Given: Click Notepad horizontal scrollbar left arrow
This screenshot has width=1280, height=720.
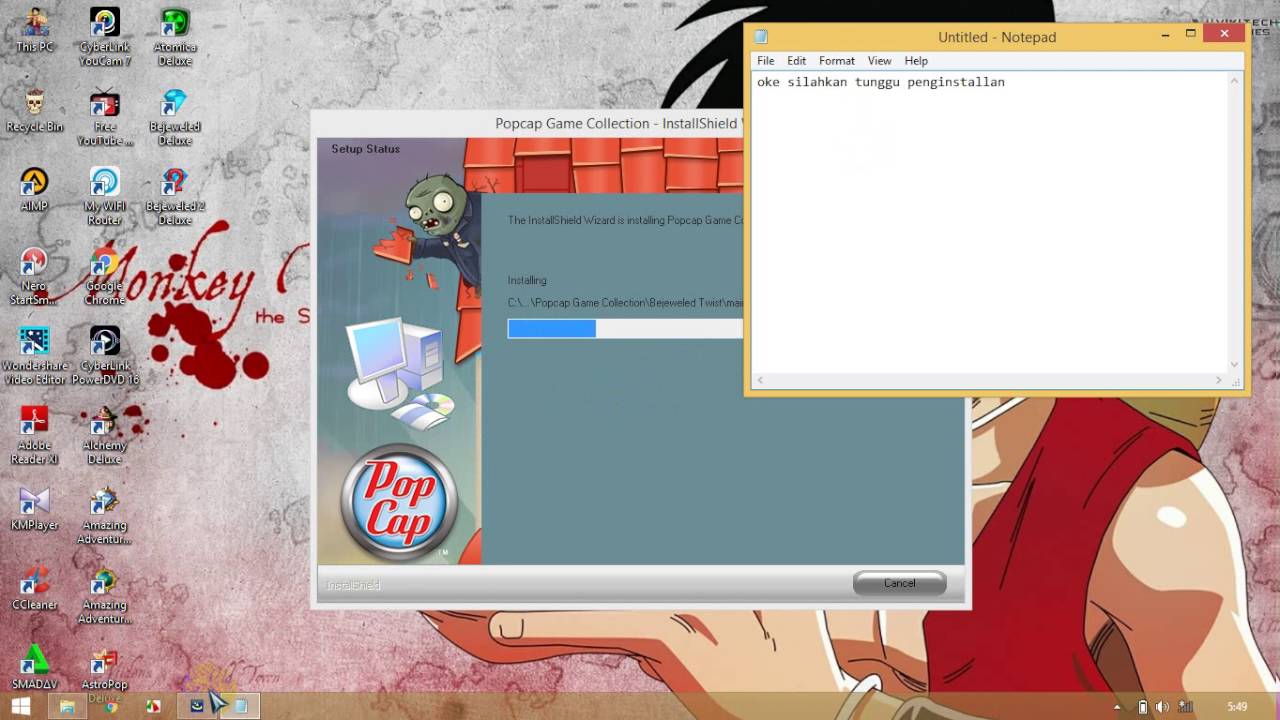Looking at the screenshot, I should pyautogui.click(x=760, y=380).
